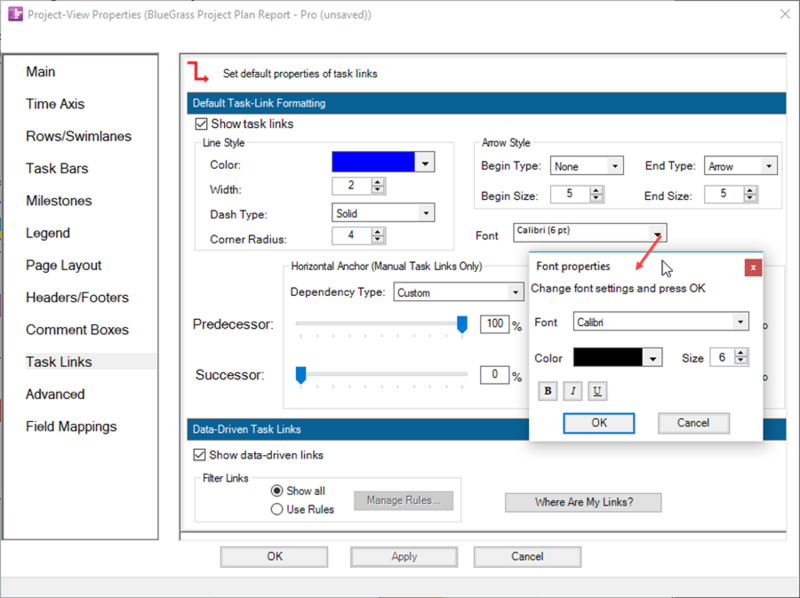800x598 pixels.
Task: Go to the Task Bars tab
Action: tap(57, 168)
